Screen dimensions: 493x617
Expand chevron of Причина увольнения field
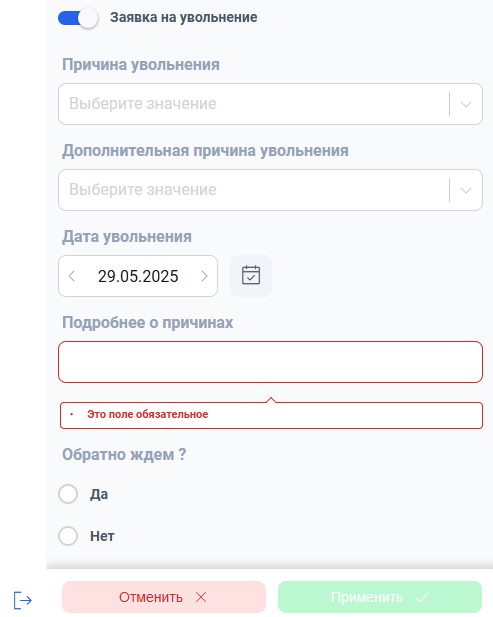tap(466, 104)
